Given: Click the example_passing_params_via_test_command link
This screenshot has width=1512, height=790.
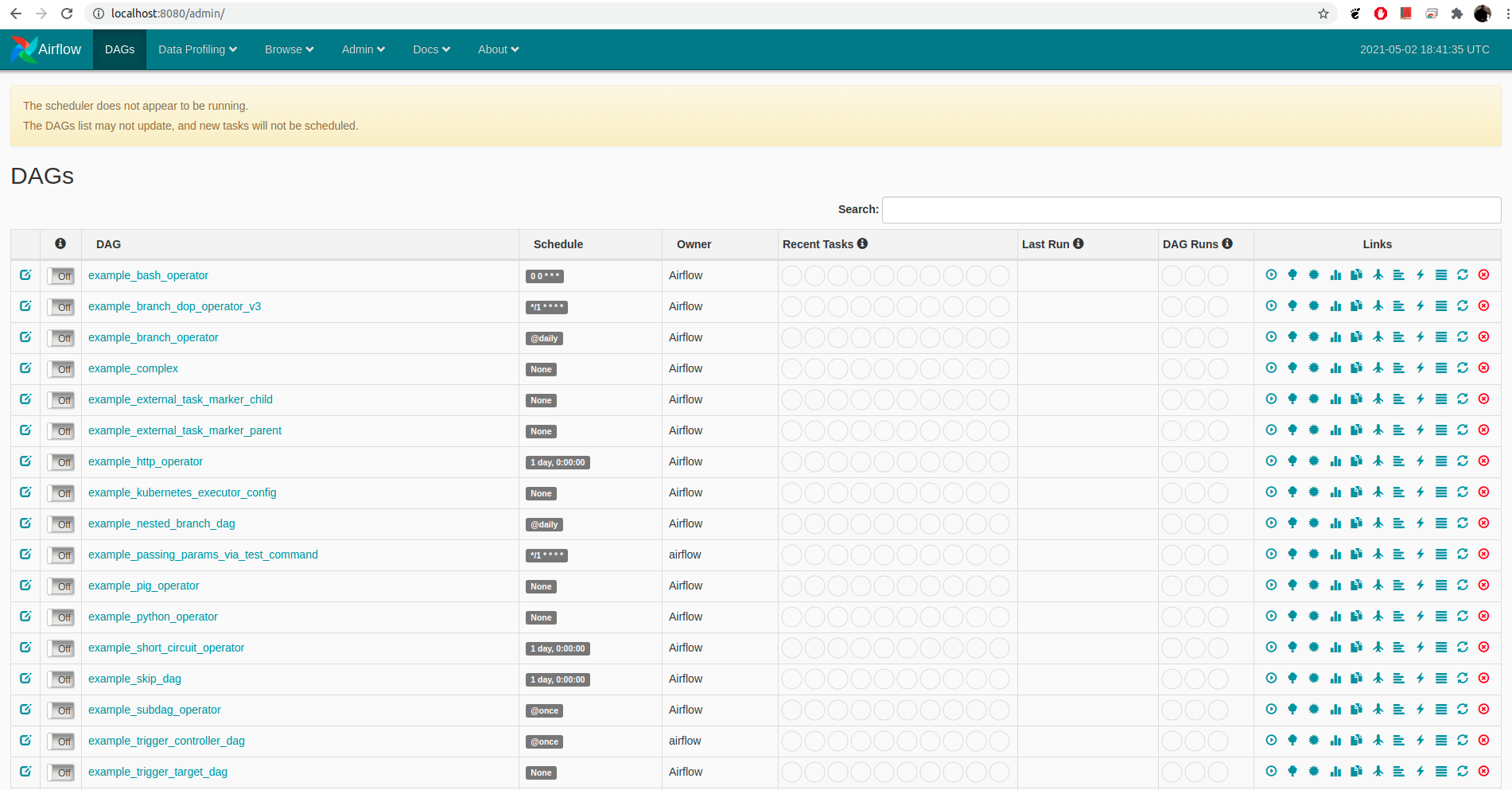Looking at the screenshot, I should (x=203, y=555).
